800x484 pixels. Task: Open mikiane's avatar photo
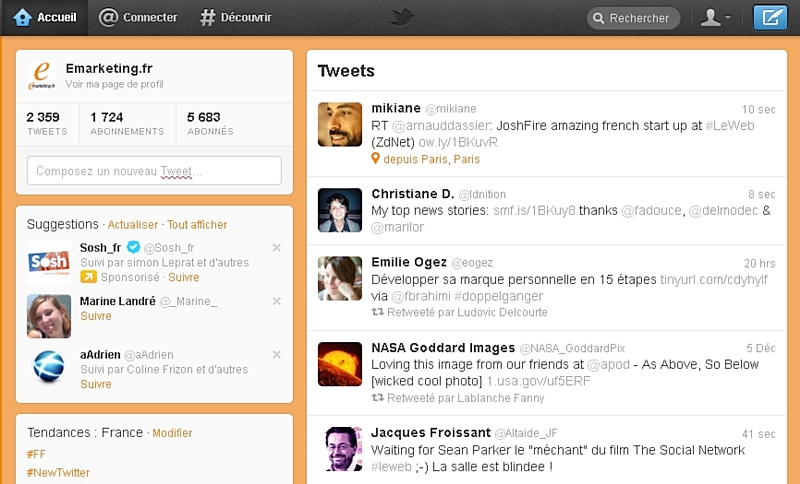coord(340,124)
